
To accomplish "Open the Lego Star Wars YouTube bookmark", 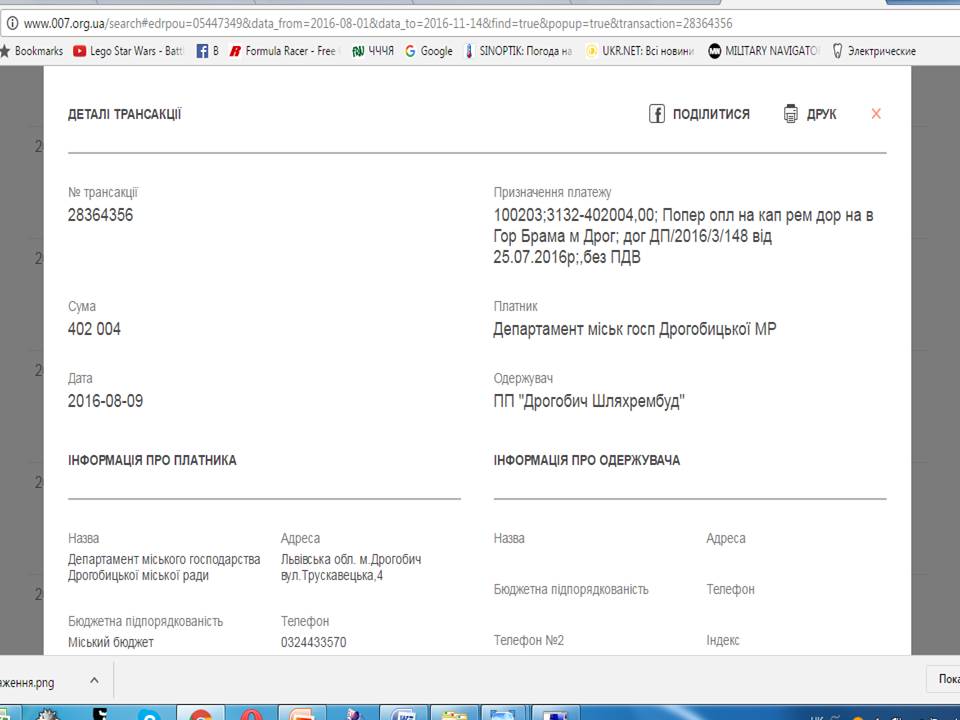I will pyautogui.click(x=129, y=51).
